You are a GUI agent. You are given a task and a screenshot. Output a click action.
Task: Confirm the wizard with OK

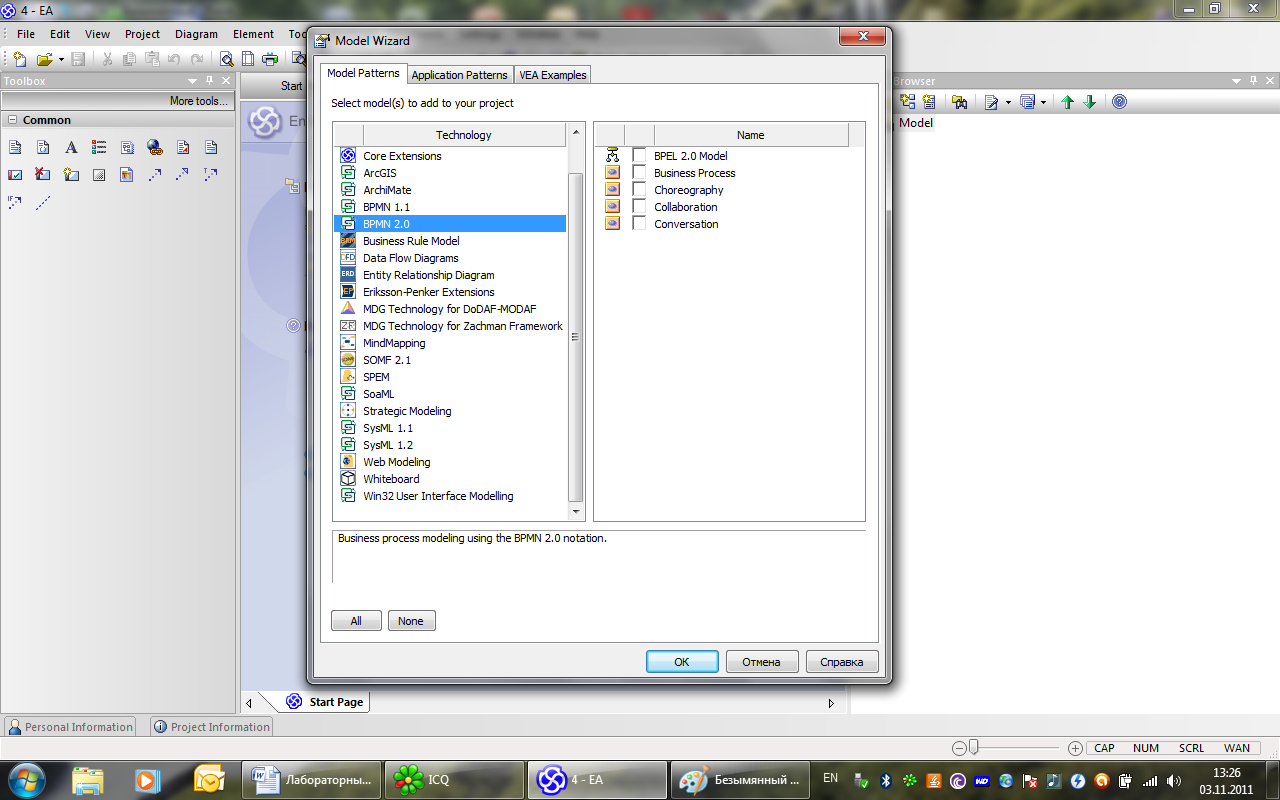pos(682,662)
